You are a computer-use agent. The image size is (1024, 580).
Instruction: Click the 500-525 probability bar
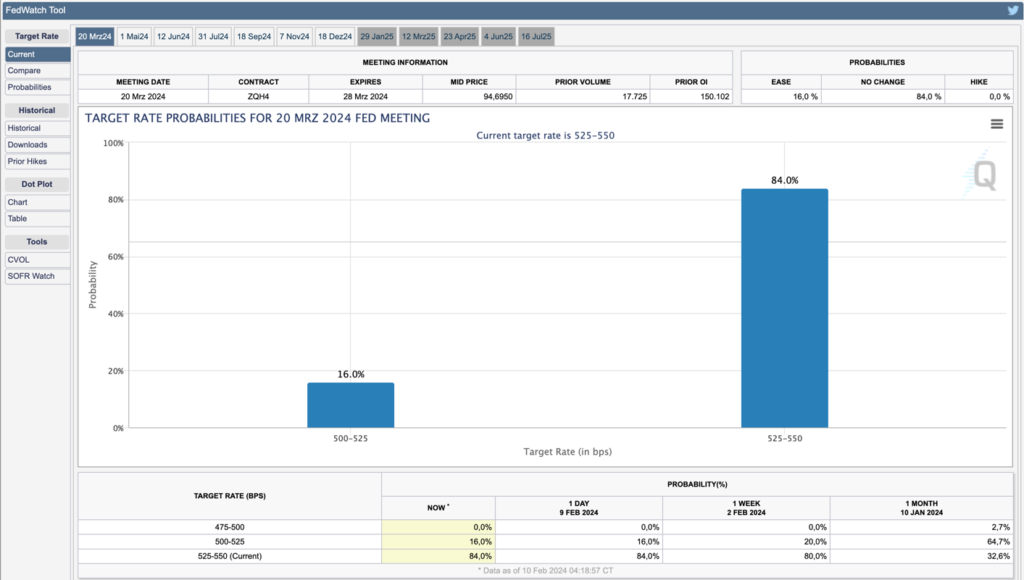351,405
